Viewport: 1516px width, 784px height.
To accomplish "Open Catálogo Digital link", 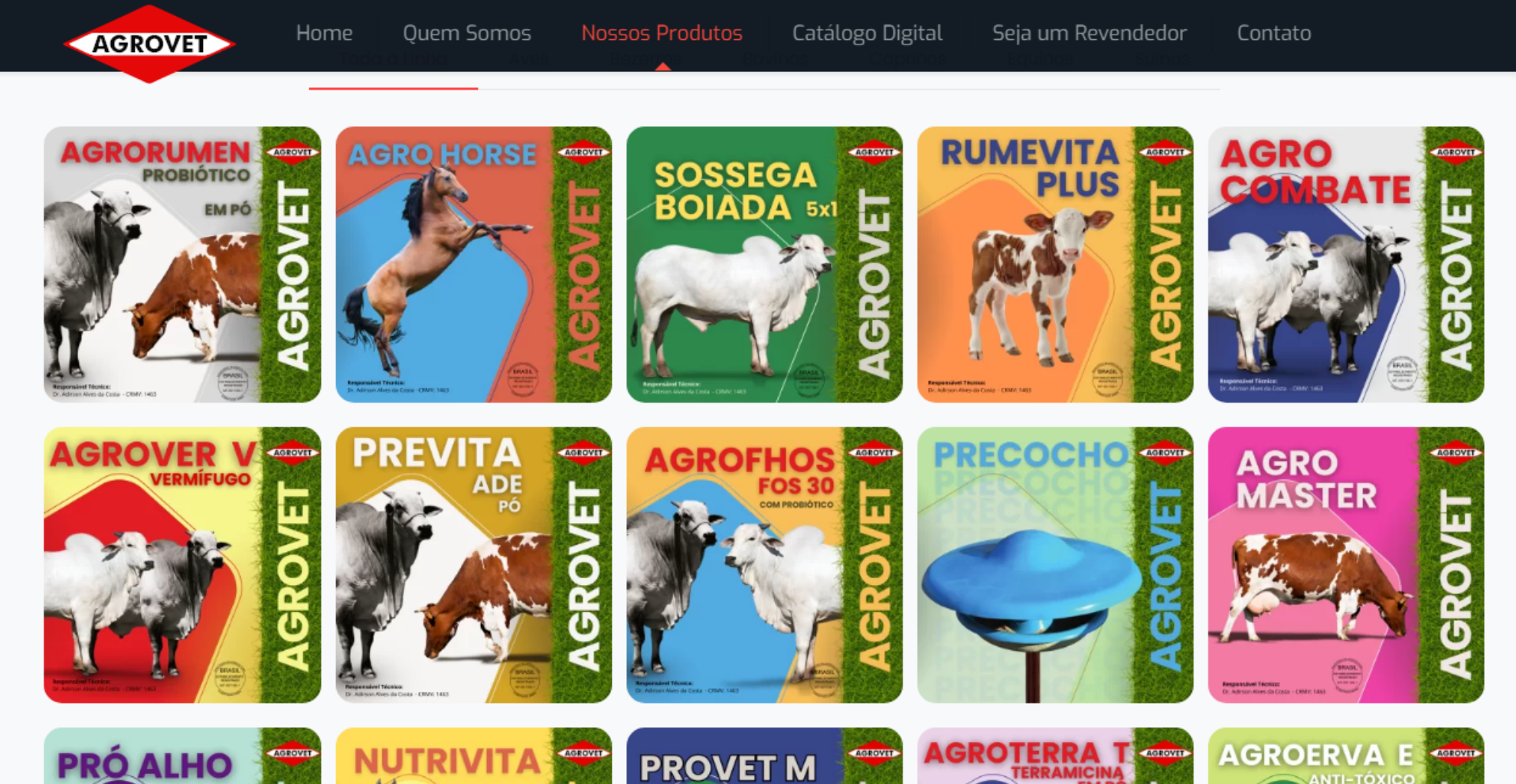I will click(x=867, y=33).
